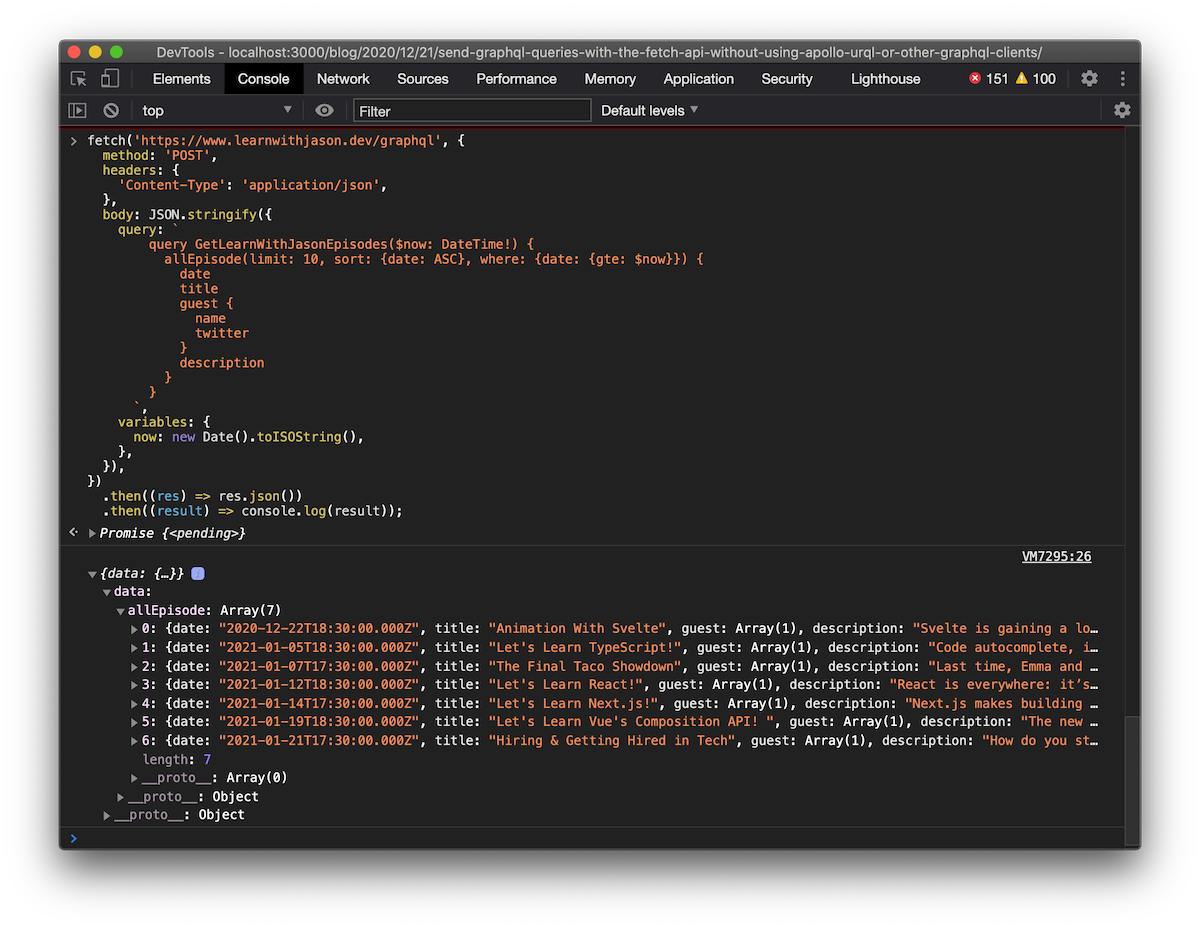Select the inspect element tool
Screen dimensions: 1200x928
pyautogui.click(x=76, y=78)
